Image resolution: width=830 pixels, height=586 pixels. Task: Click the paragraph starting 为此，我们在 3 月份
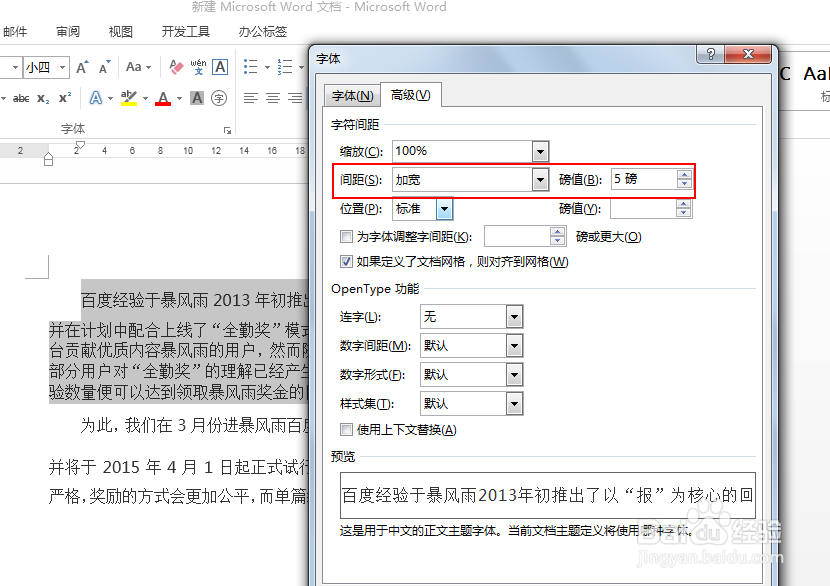pyautogui.click(x=194, y=425)
